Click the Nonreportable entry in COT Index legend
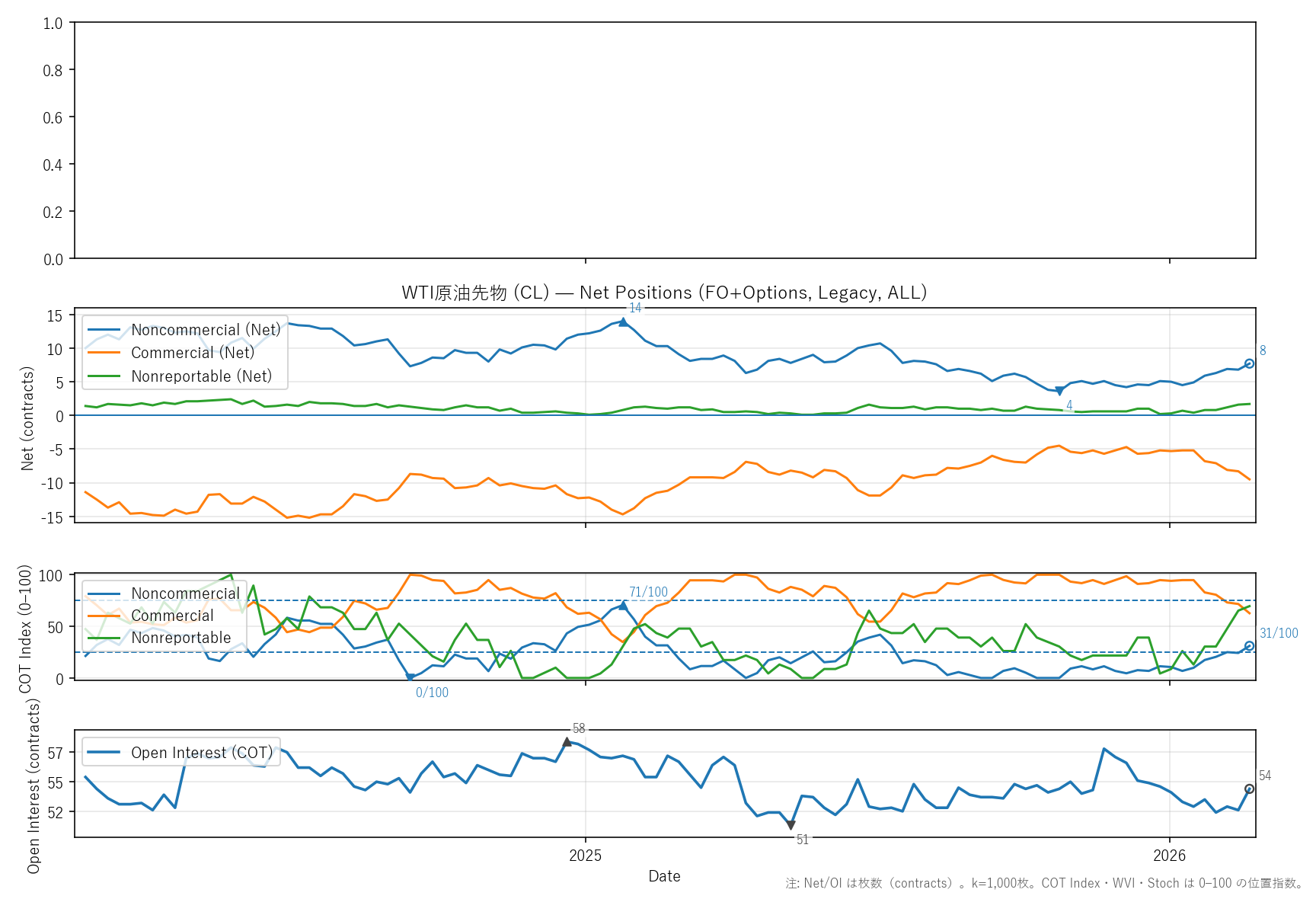1316x899 pixels. 180,638
